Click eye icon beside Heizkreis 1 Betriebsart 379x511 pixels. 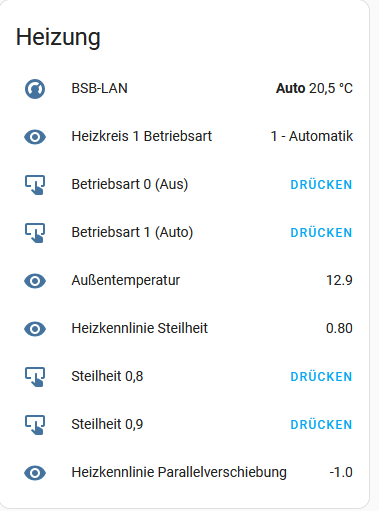click(35, 137)
